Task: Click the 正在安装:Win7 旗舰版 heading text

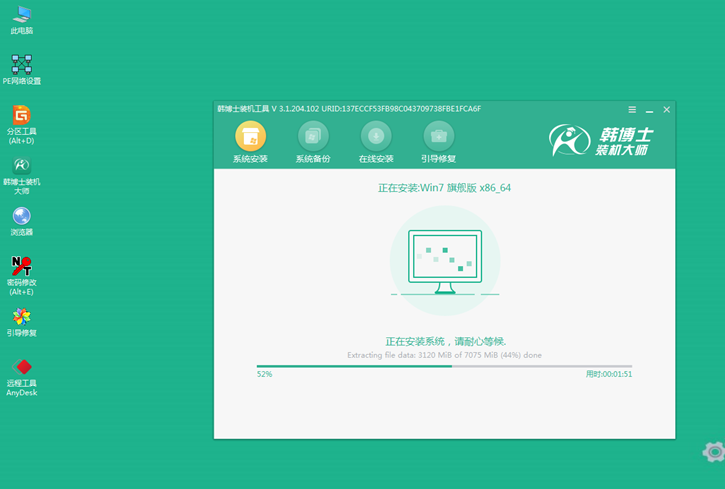Action: pyautogui.click(x=444, y=187)
